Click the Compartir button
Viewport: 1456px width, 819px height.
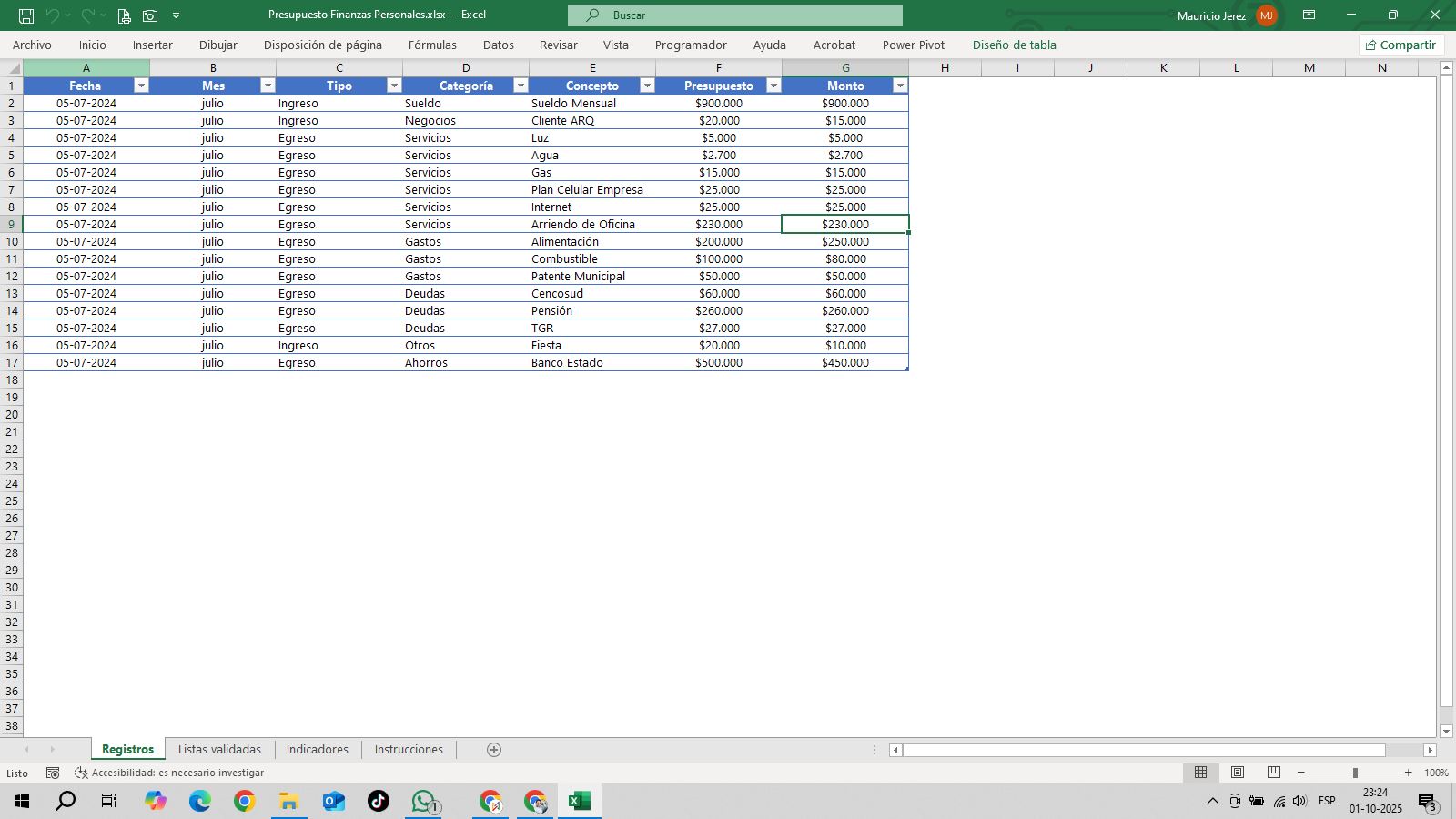[1400, 45]
